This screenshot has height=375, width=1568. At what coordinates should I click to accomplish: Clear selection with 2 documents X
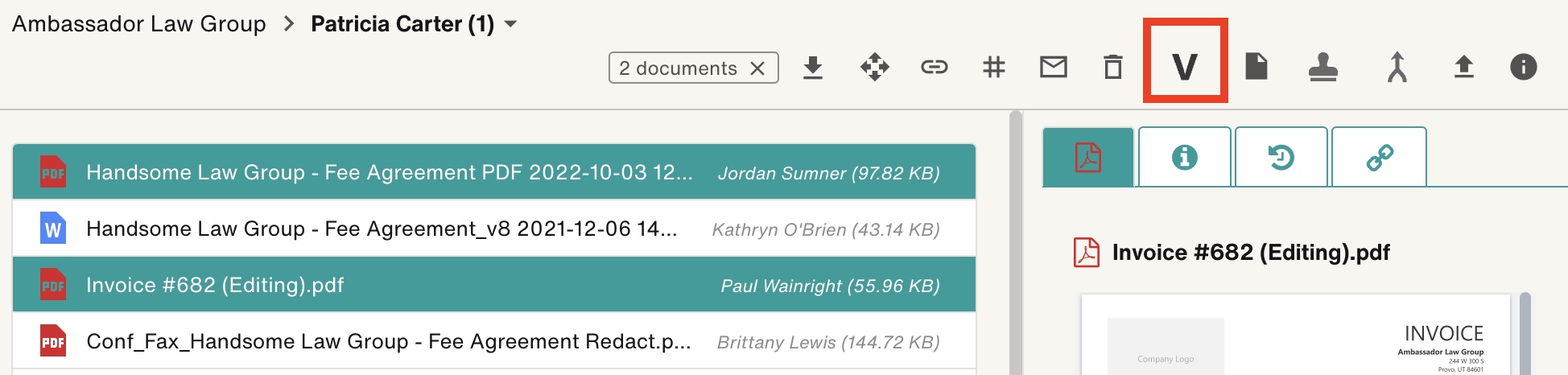click(x=757, y=68)
